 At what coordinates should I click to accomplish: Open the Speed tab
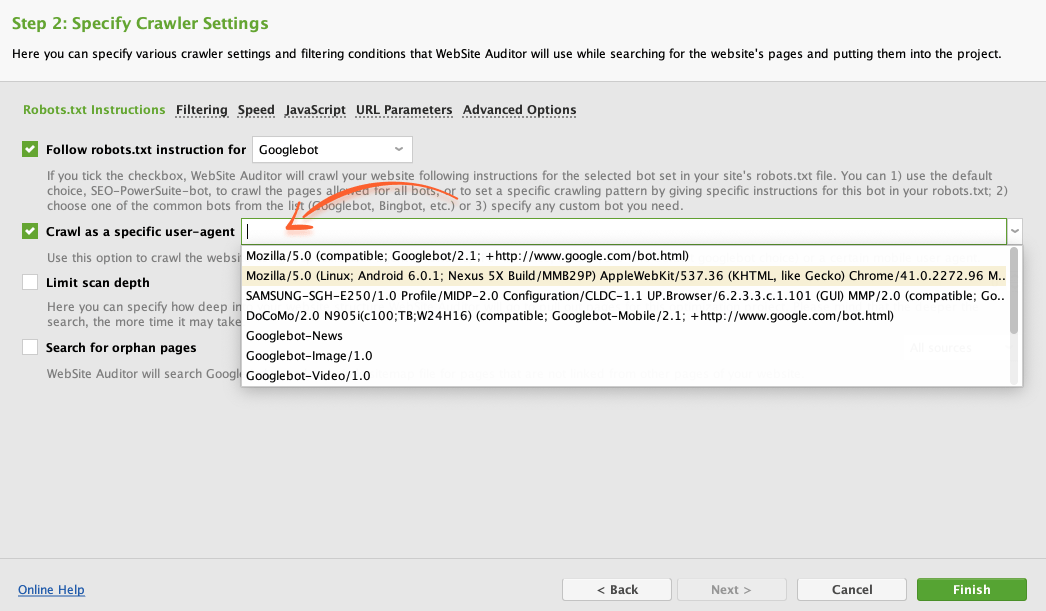(256, 110)
